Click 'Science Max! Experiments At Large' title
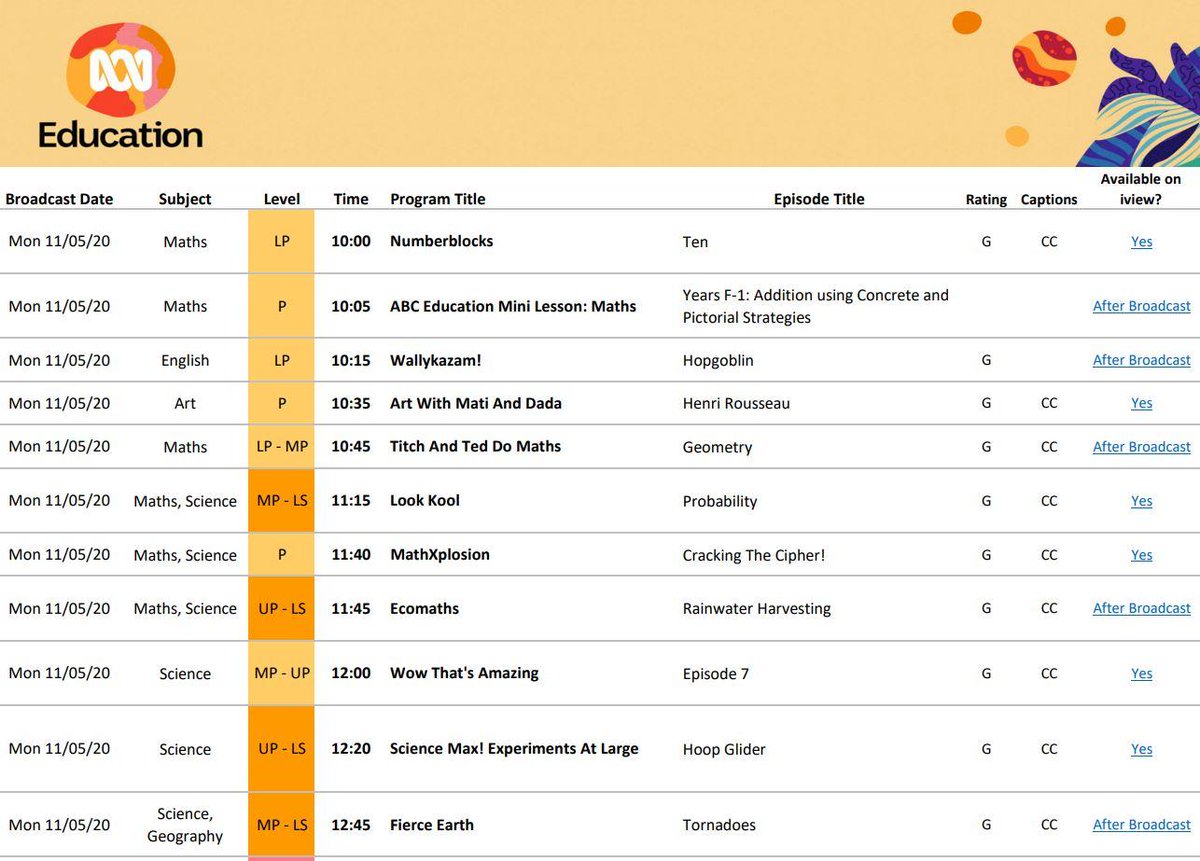 [x=514, y=749]
